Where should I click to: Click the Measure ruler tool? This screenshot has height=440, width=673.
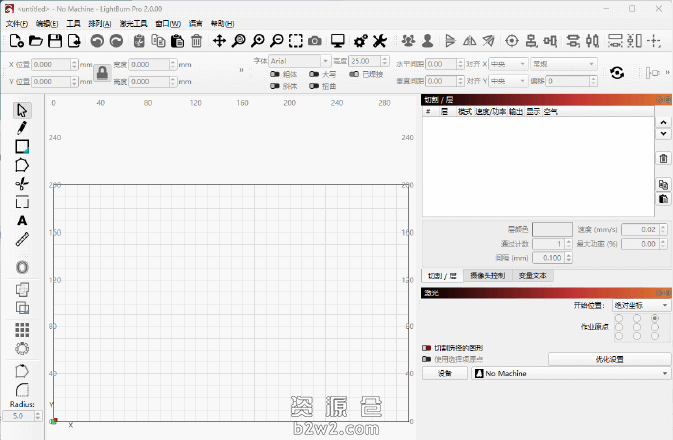[x=22, y=239]
